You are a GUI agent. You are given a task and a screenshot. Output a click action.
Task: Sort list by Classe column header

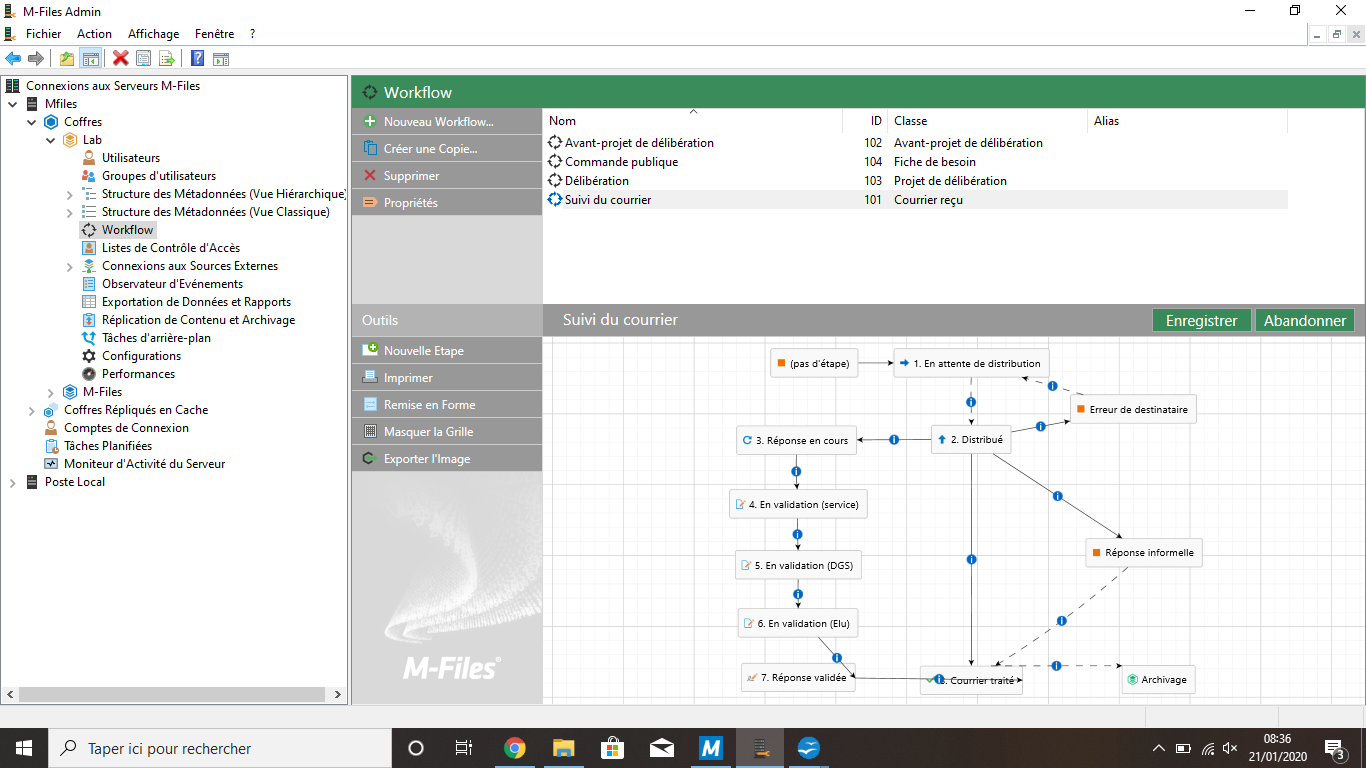coord(987,121)
